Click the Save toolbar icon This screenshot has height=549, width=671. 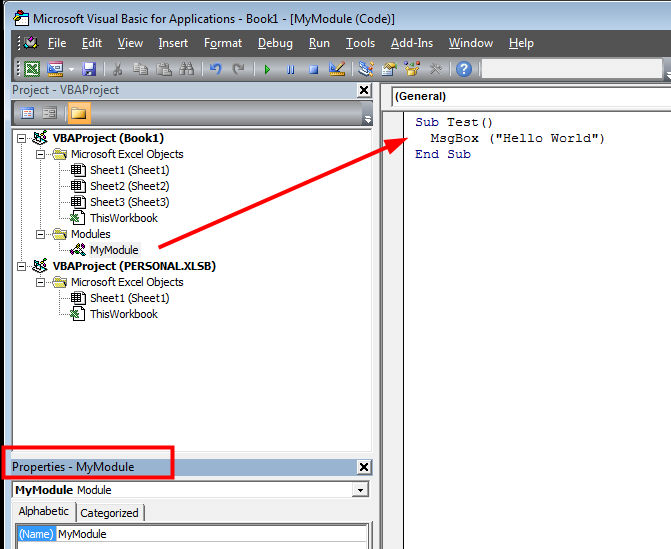pos(89,69)
